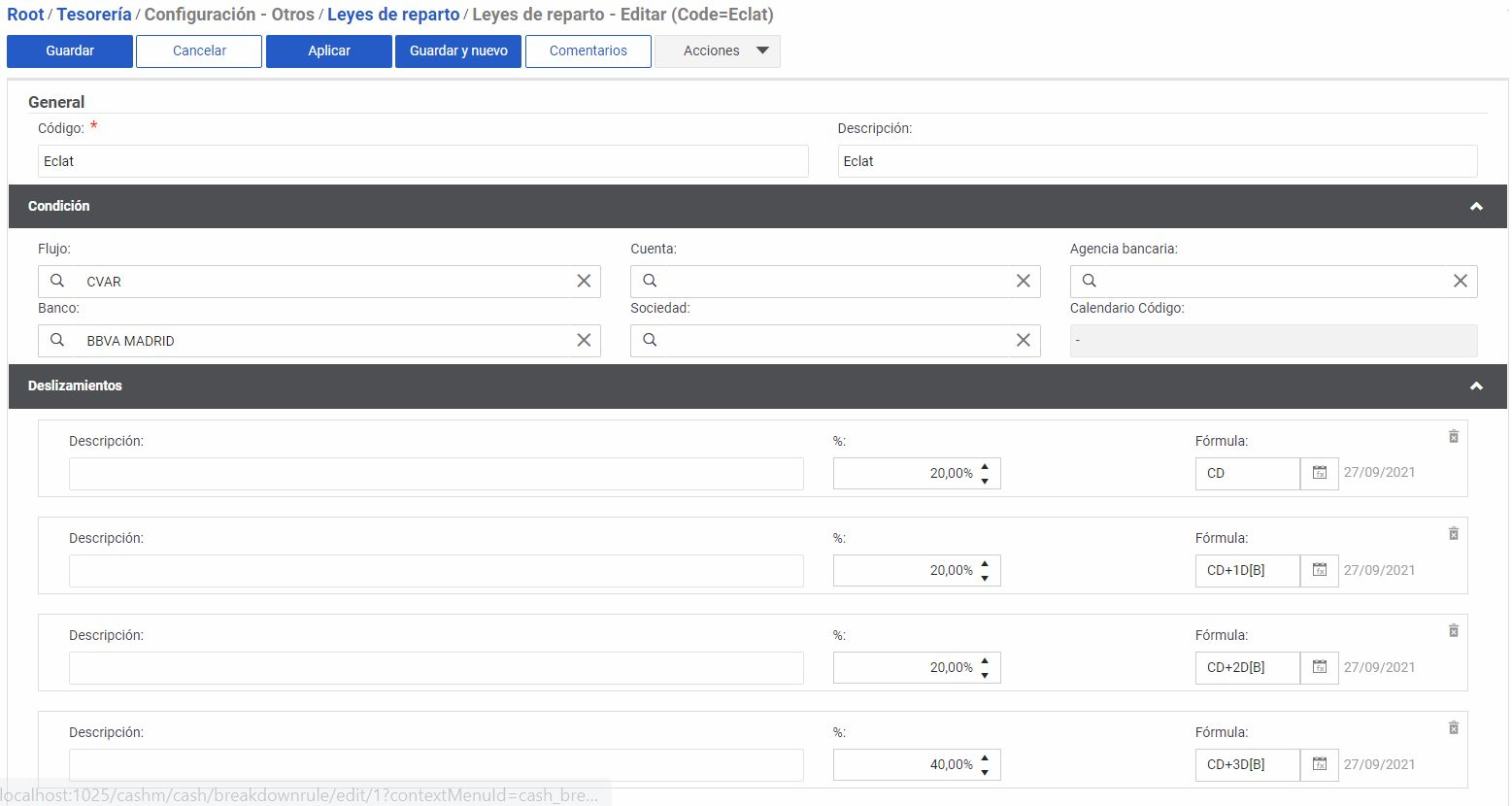
Task: Open formula editor for the CD formula
Action: pyautogui.click(x=1319, y=473)
